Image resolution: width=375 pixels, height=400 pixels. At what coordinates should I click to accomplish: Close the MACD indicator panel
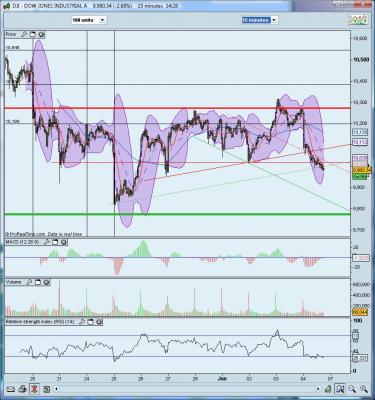[x=64, y=242]
